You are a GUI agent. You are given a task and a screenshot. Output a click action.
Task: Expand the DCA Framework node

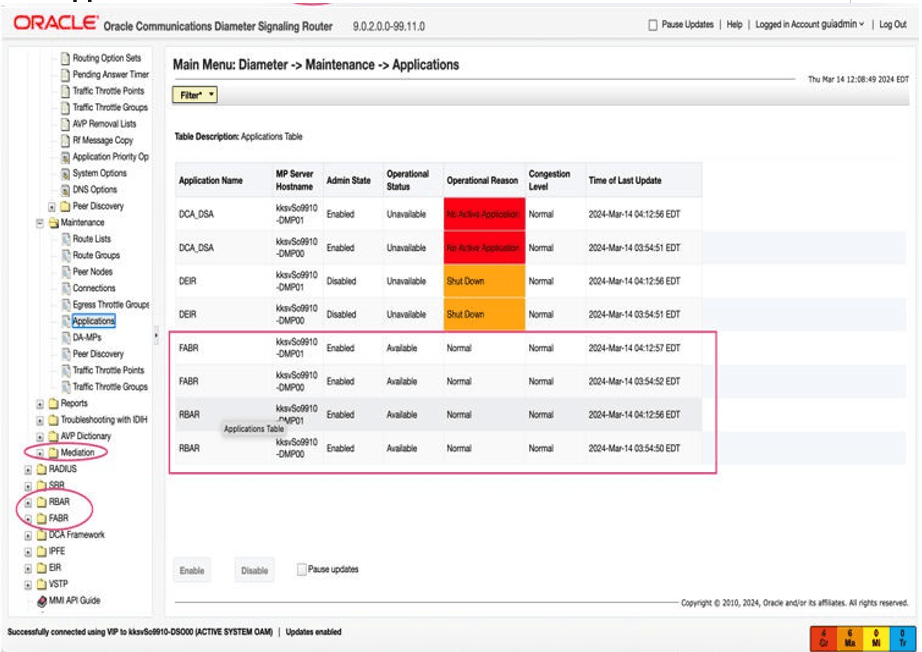coord(28,536)
